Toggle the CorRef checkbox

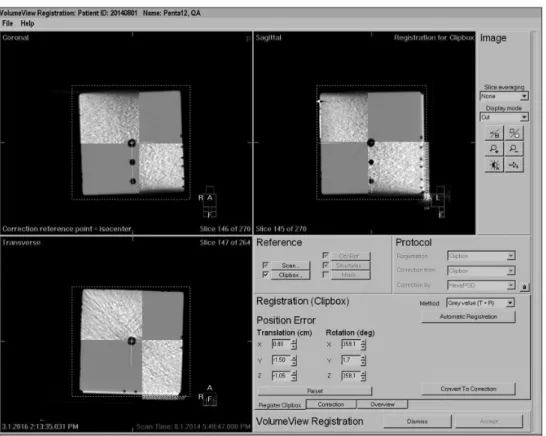[326, 256]
